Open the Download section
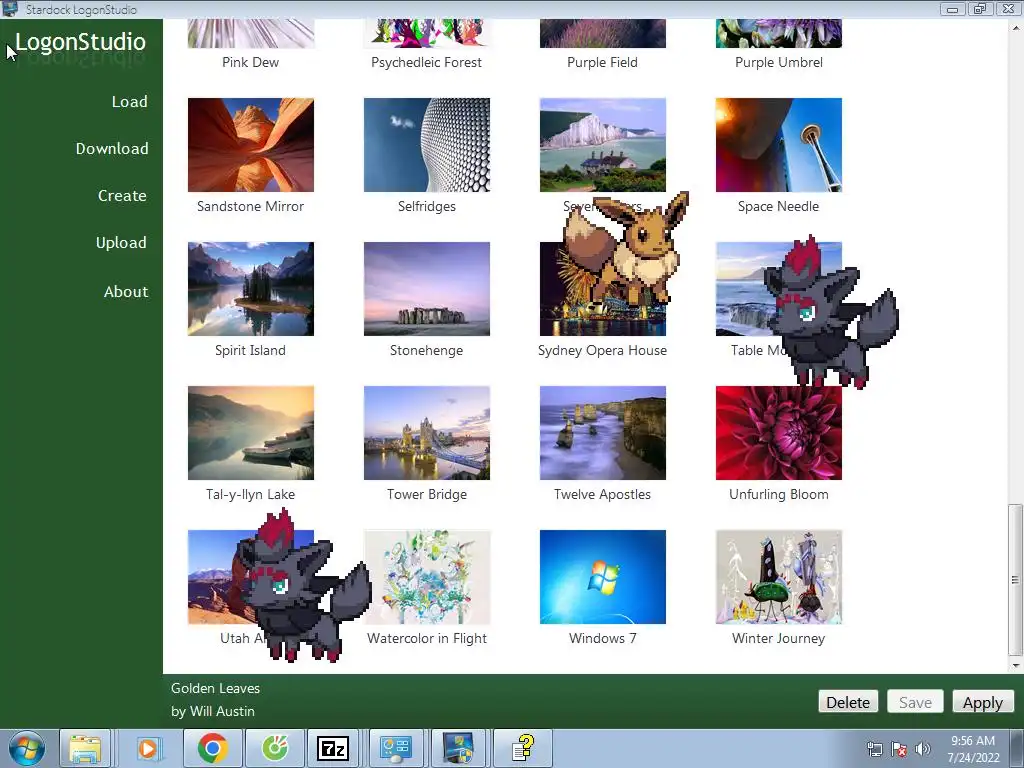This screenshot has height=768, width=1024. pos(112,149)
